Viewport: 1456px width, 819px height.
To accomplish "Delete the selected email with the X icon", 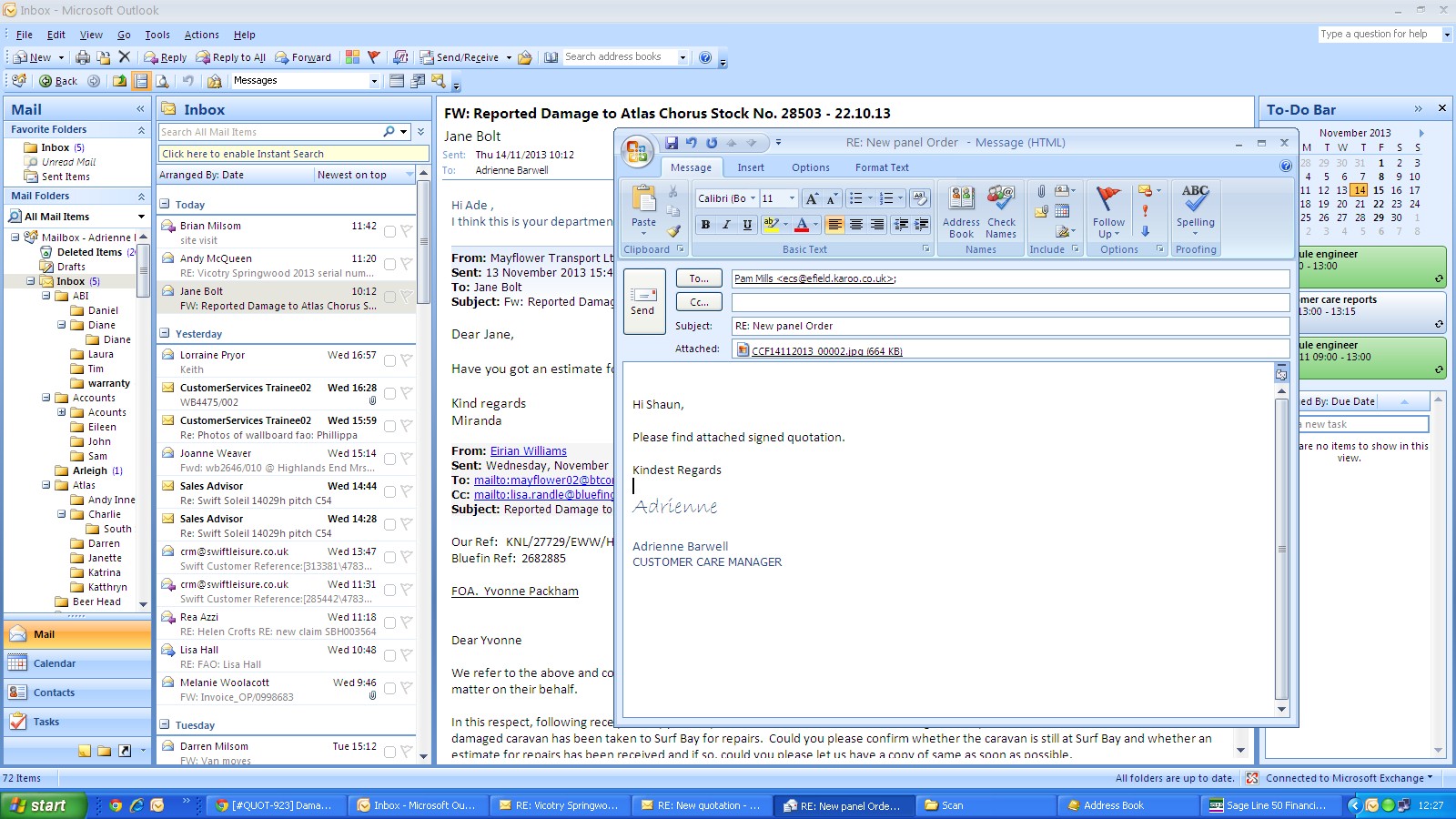I will pyautogui.click(x=125, y=57).
